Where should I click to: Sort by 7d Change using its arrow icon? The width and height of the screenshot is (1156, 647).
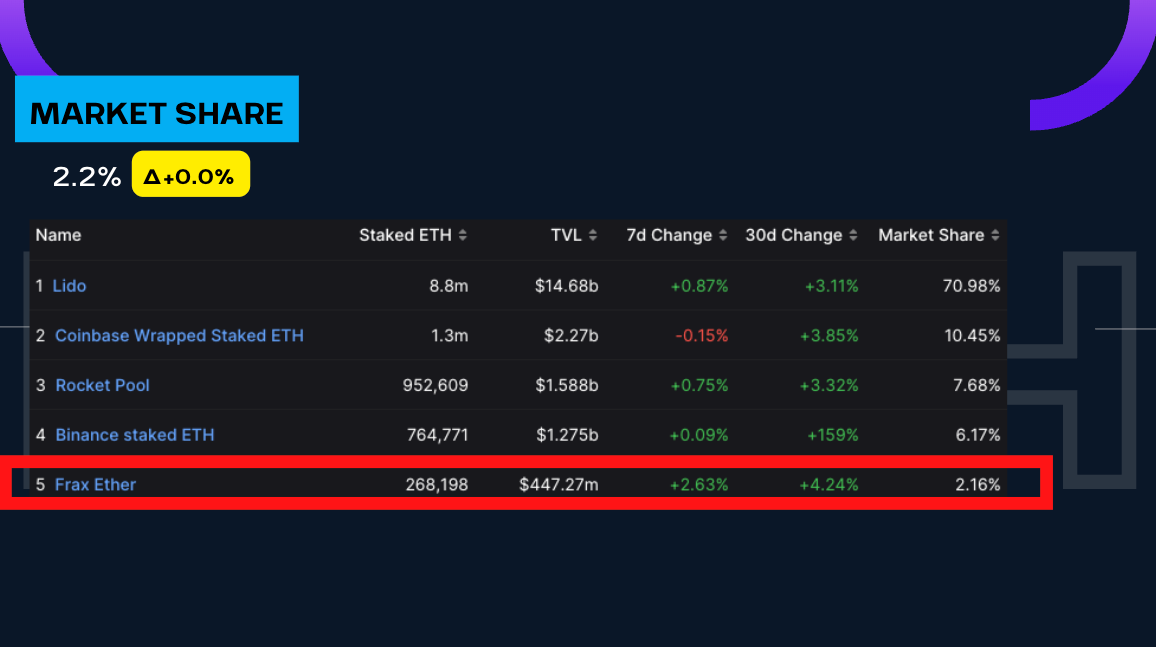[723, 236]
